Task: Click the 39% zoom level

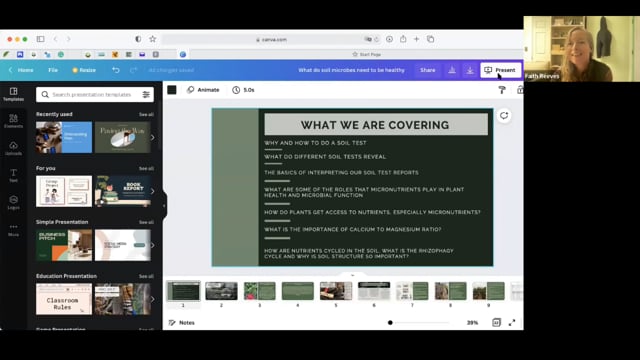Action: click(472, 322)
